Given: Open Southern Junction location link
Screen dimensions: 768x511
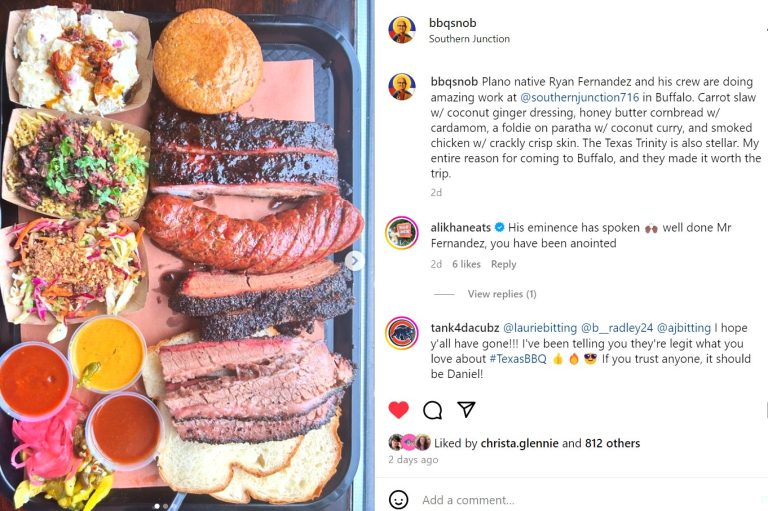Looking at the screenshot, I should point(469,39).
